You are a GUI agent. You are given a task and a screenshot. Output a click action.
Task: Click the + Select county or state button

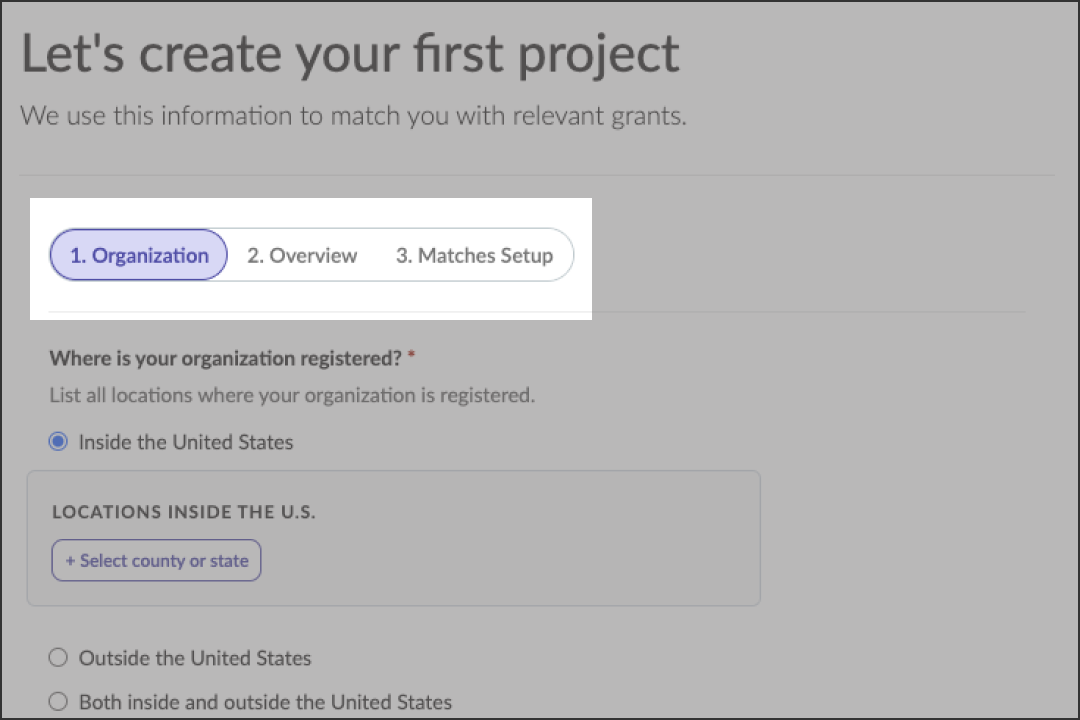(x=156, y=560)
